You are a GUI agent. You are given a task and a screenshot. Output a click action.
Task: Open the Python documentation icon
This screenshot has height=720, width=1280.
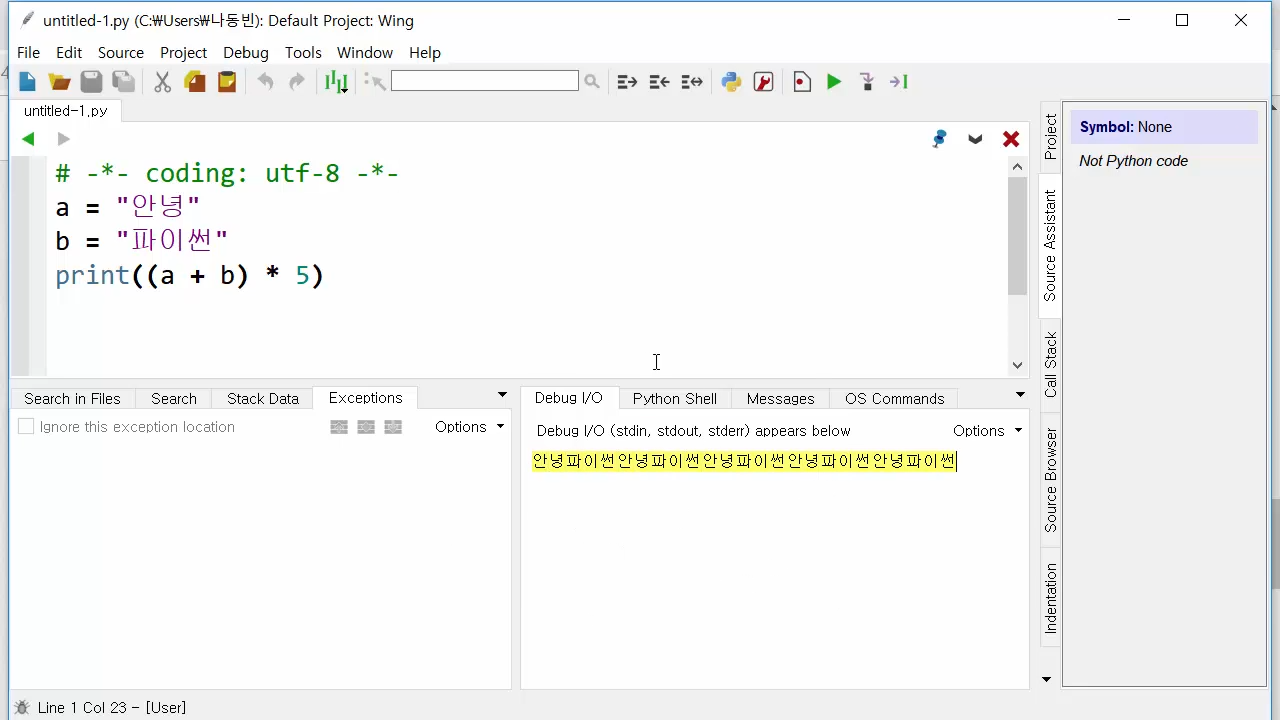click(x=731, y=82)
